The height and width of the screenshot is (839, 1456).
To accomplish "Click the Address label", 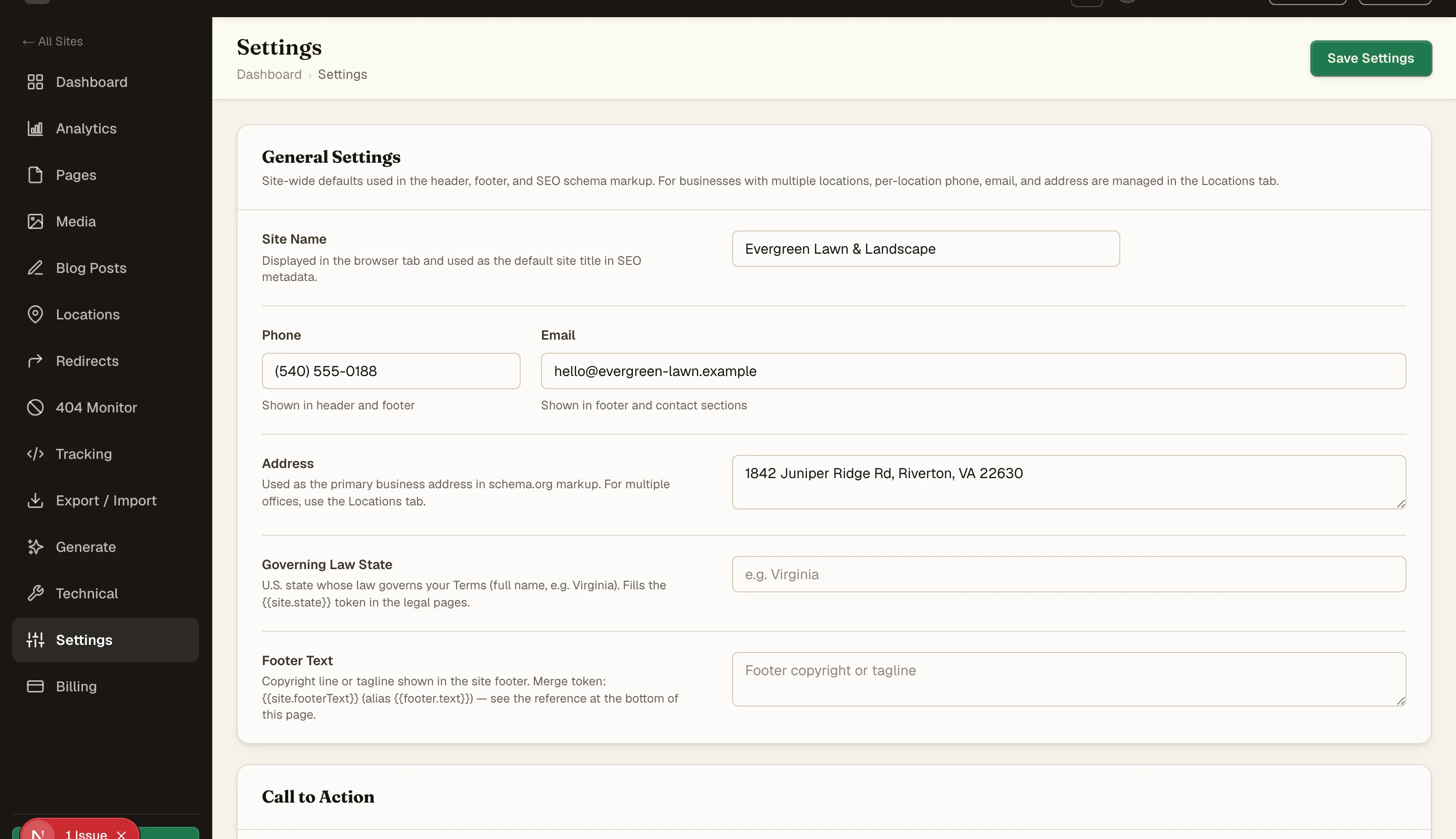I will coord(288,463).
